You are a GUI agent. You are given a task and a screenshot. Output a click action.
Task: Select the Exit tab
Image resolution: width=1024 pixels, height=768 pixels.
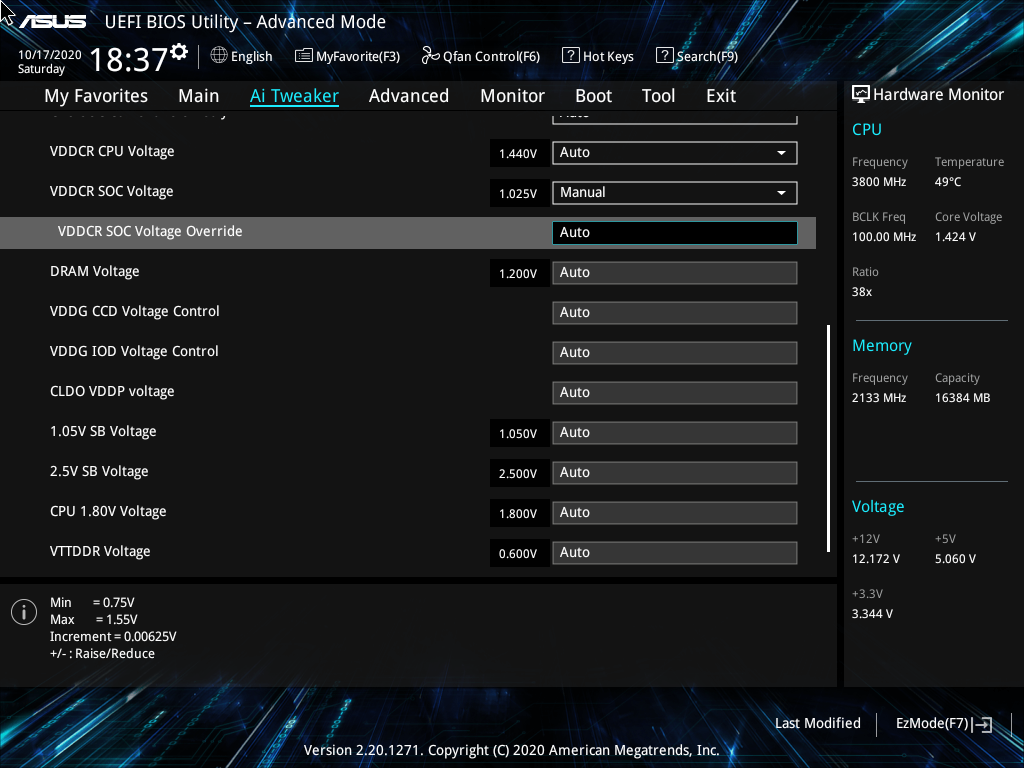721,96
